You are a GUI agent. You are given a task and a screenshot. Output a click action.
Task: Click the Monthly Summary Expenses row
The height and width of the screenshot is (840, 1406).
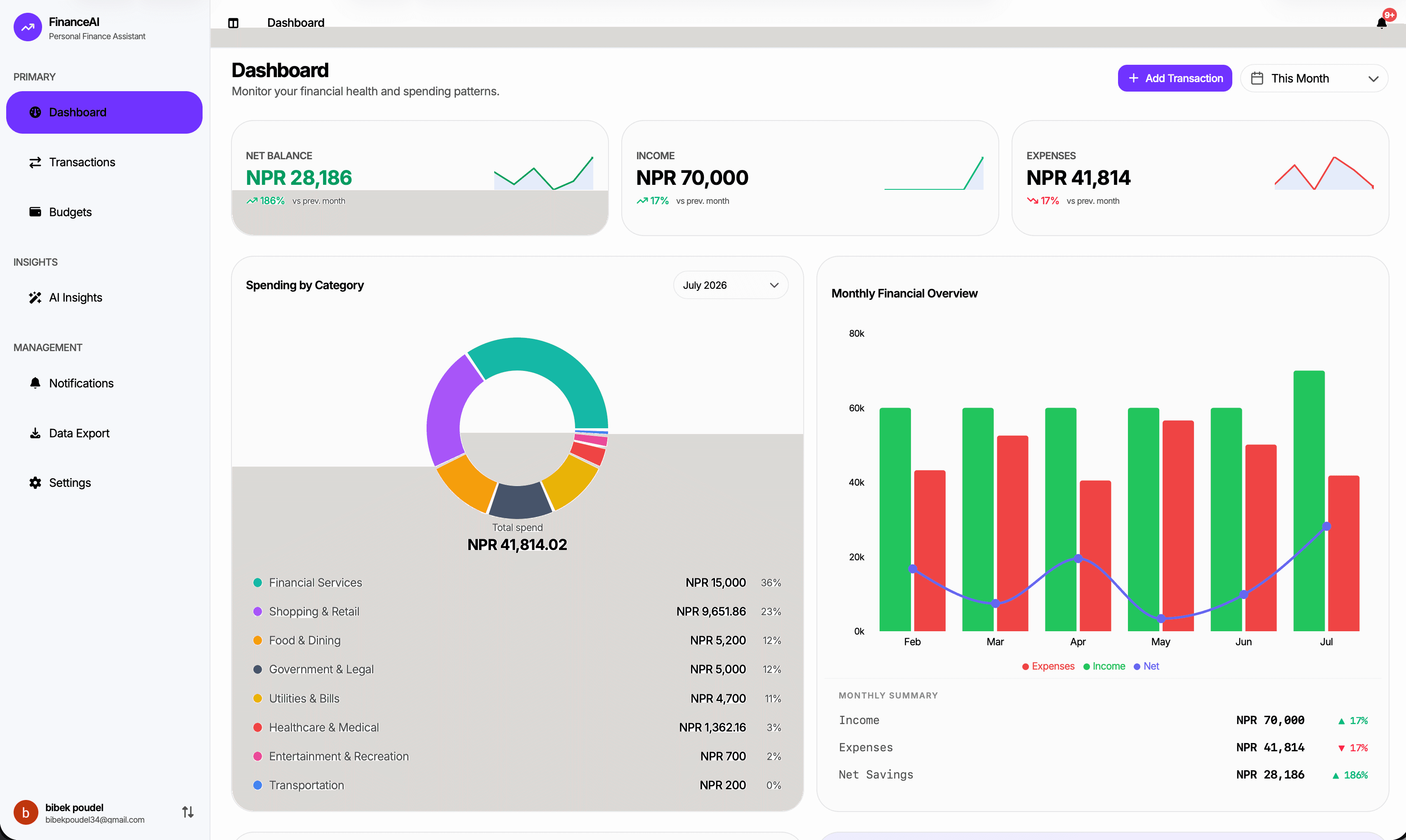[x=1103, y=747]
